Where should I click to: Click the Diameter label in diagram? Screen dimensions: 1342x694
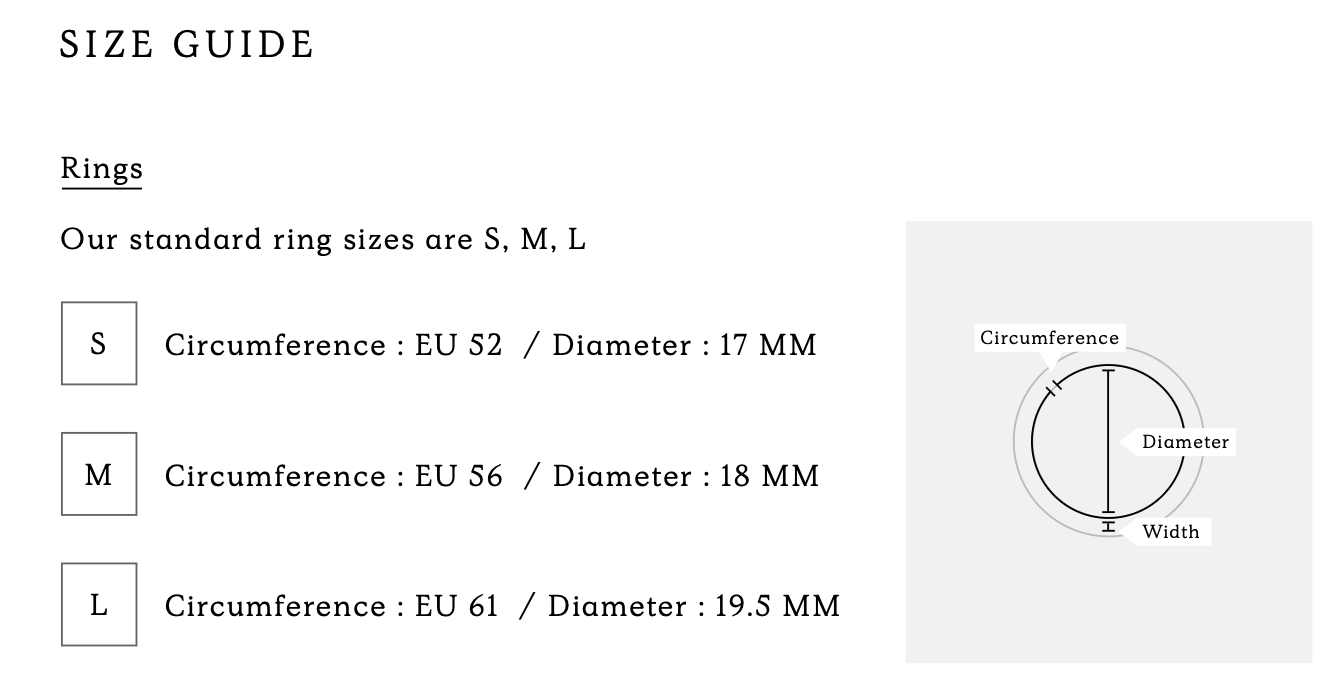tap(1185, 442)
